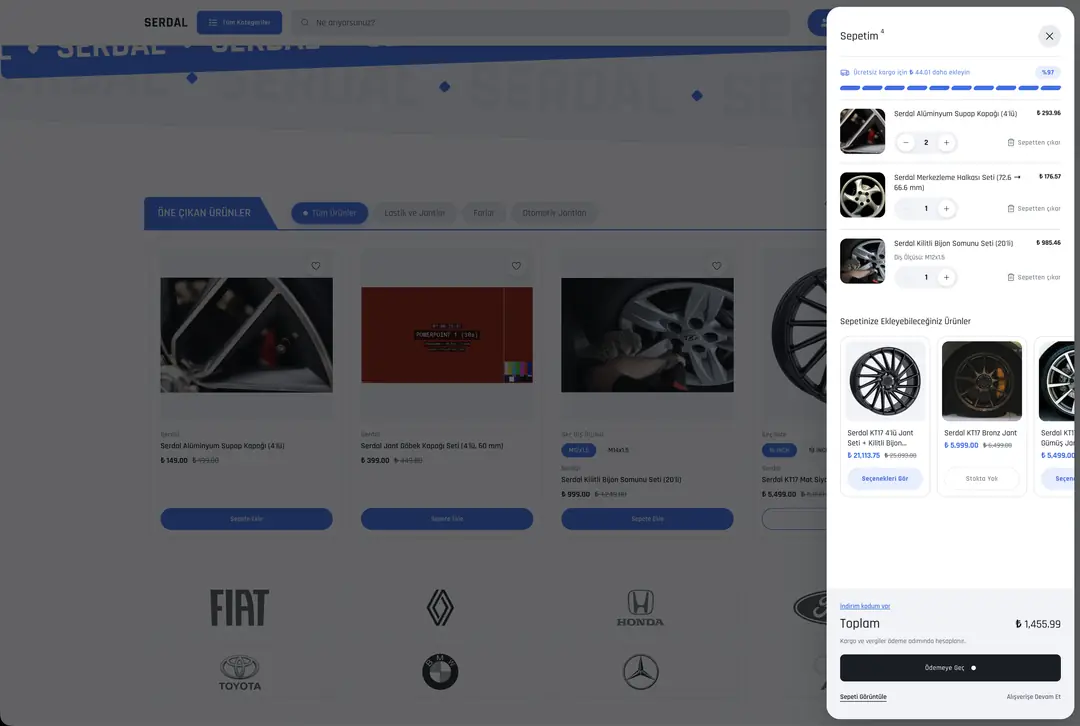This screenshot has width=1080, height=726.
Task: Close the Sepetim cart drawer
Action: [1049, 36]
